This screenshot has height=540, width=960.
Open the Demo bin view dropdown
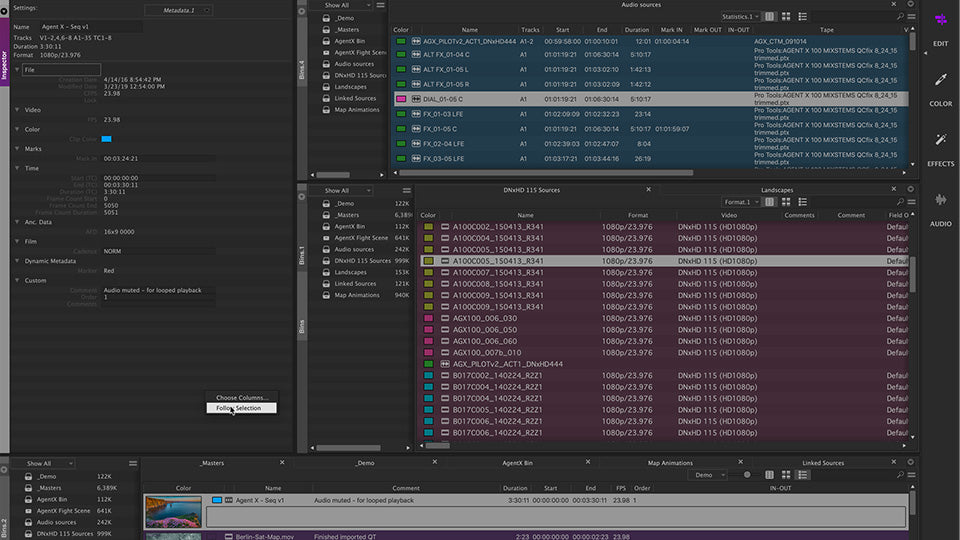coord(707,474)
